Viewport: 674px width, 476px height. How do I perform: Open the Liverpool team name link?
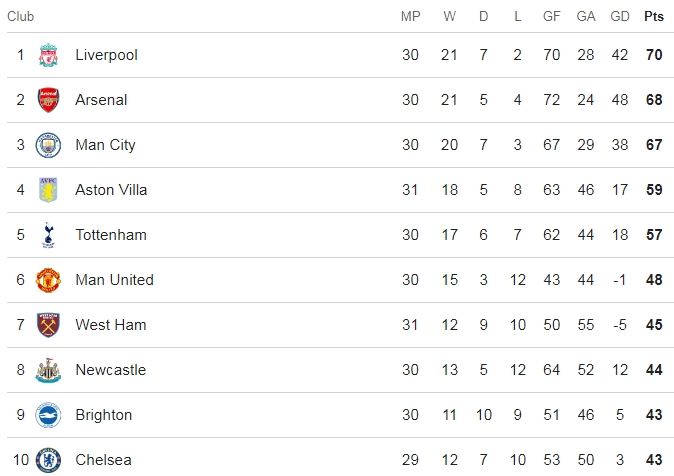coord(107,55)
